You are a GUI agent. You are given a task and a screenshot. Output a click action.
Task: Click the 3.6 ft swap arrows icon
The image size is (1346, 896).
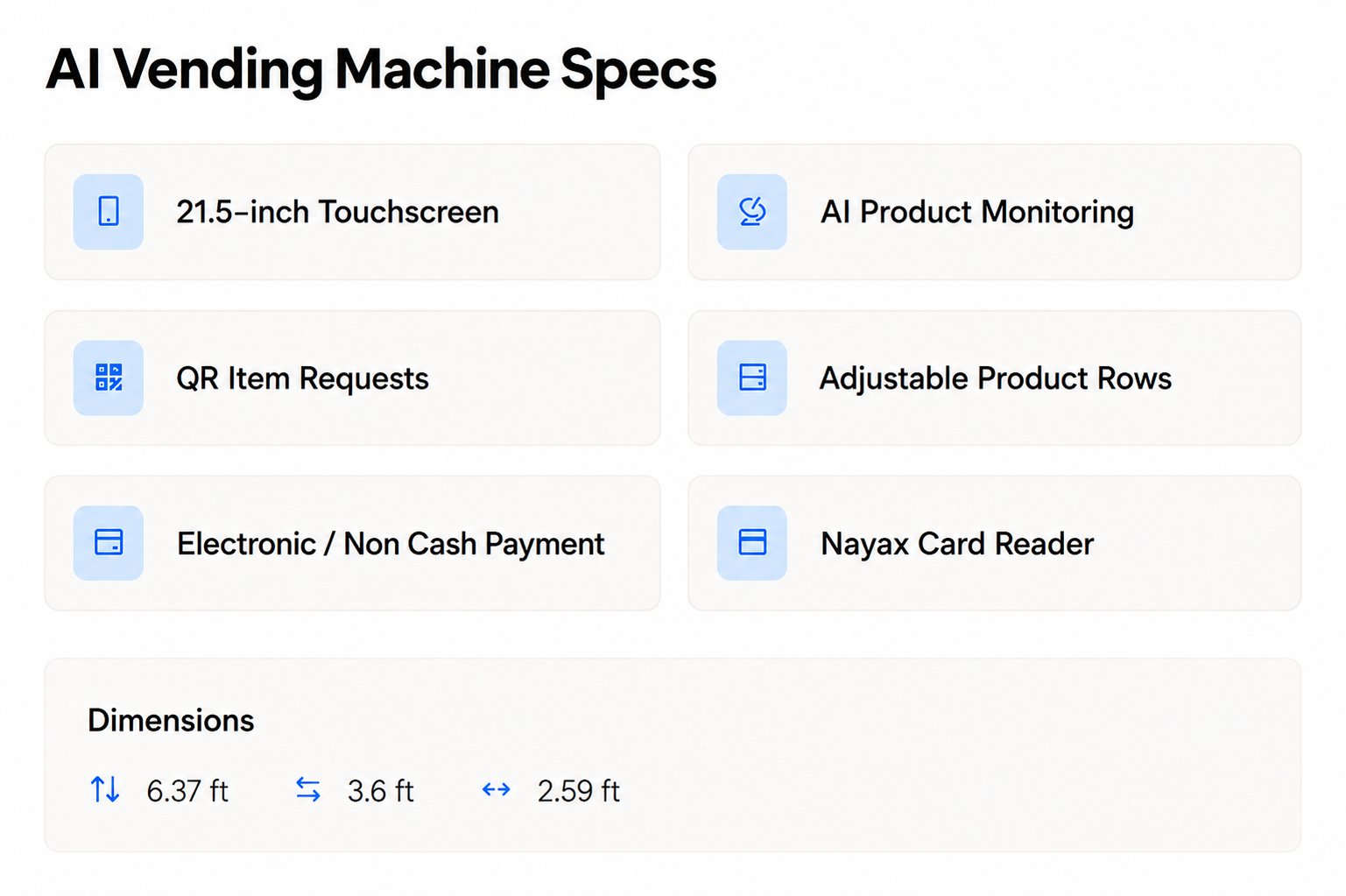click(x=308, y=790)
